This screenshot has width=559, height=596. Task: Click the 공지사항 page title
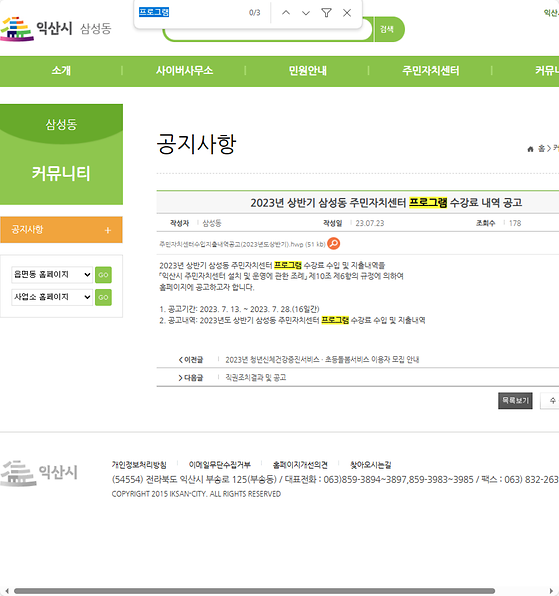coord(196,144)
